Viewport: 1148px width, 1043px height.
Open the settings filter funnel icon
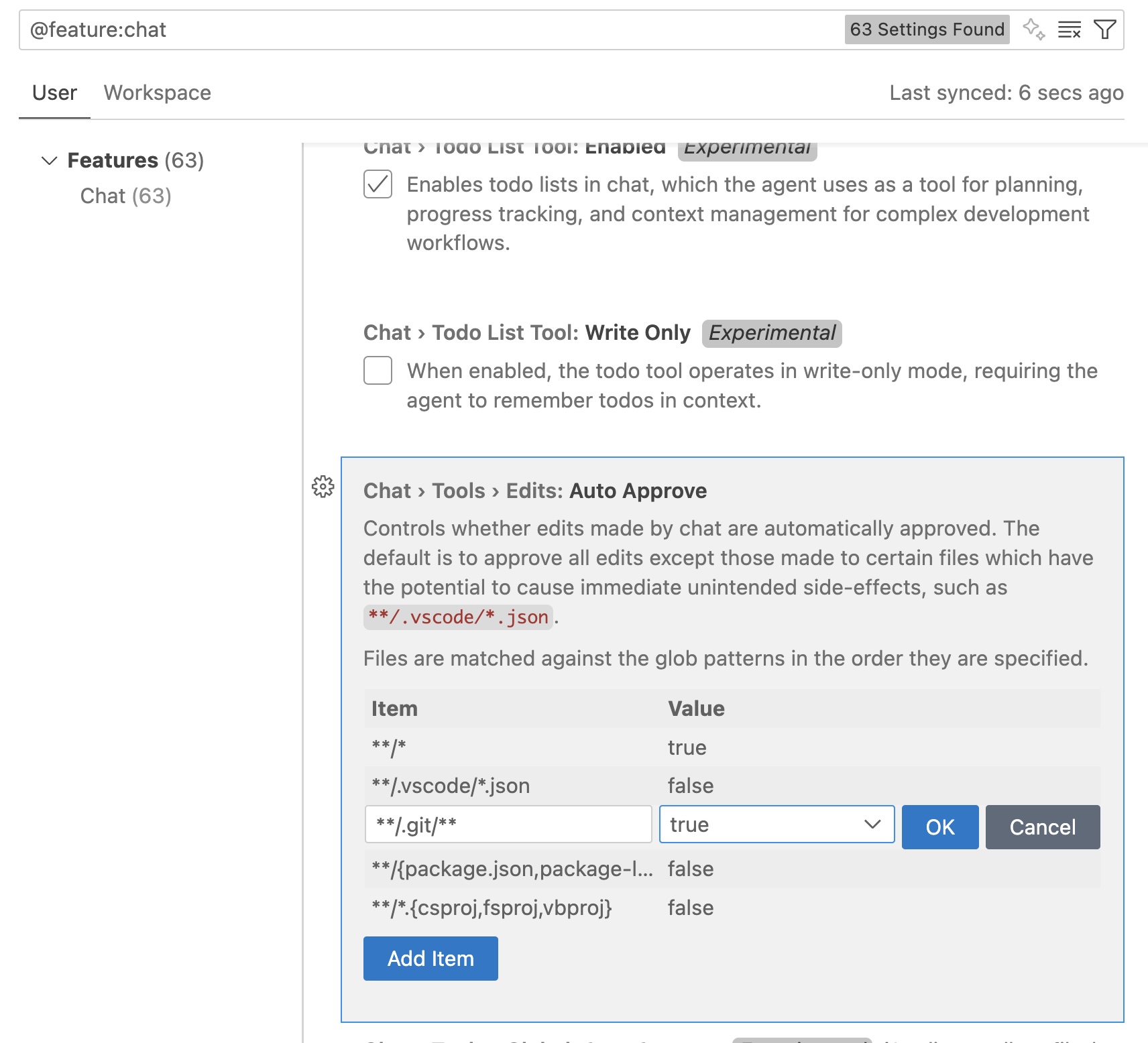tap(1104, 29)
